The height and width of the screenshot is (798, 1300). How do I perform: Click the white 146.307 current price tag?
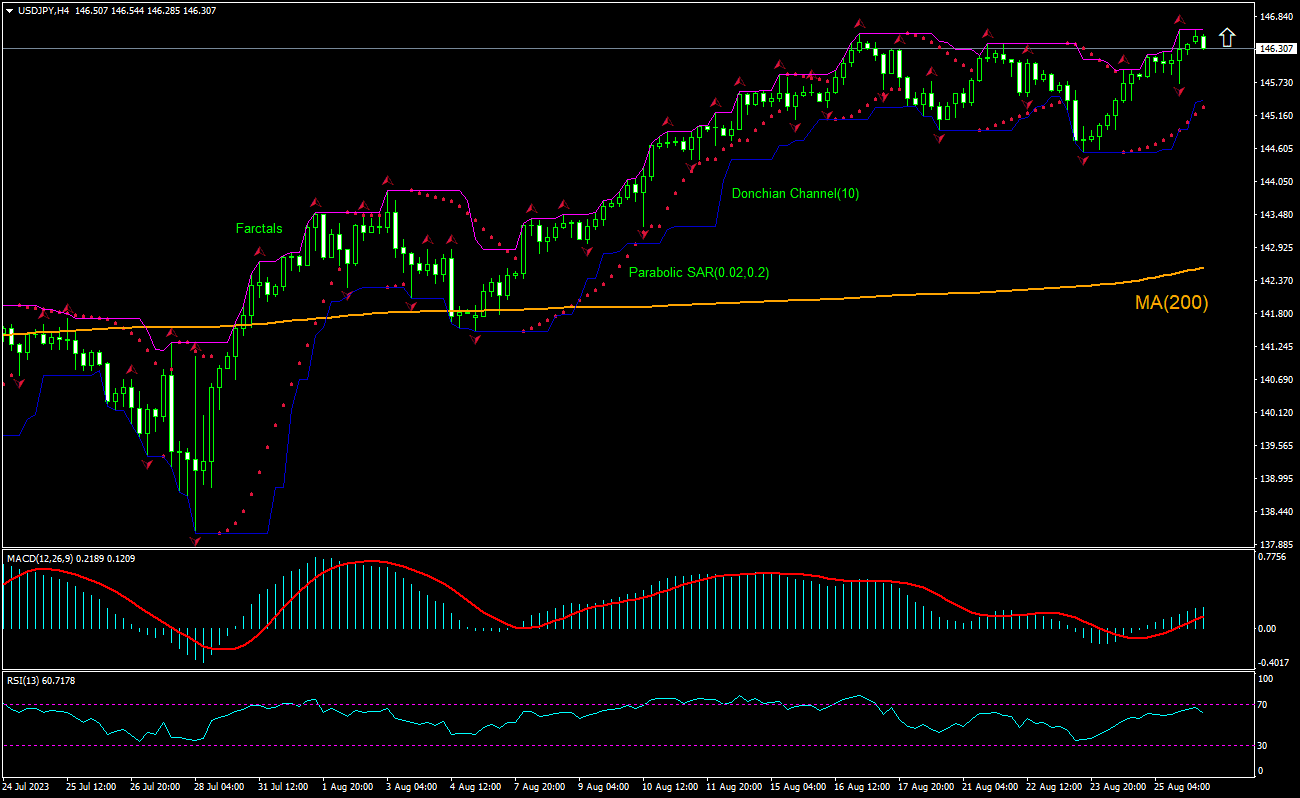[1274, 47]
